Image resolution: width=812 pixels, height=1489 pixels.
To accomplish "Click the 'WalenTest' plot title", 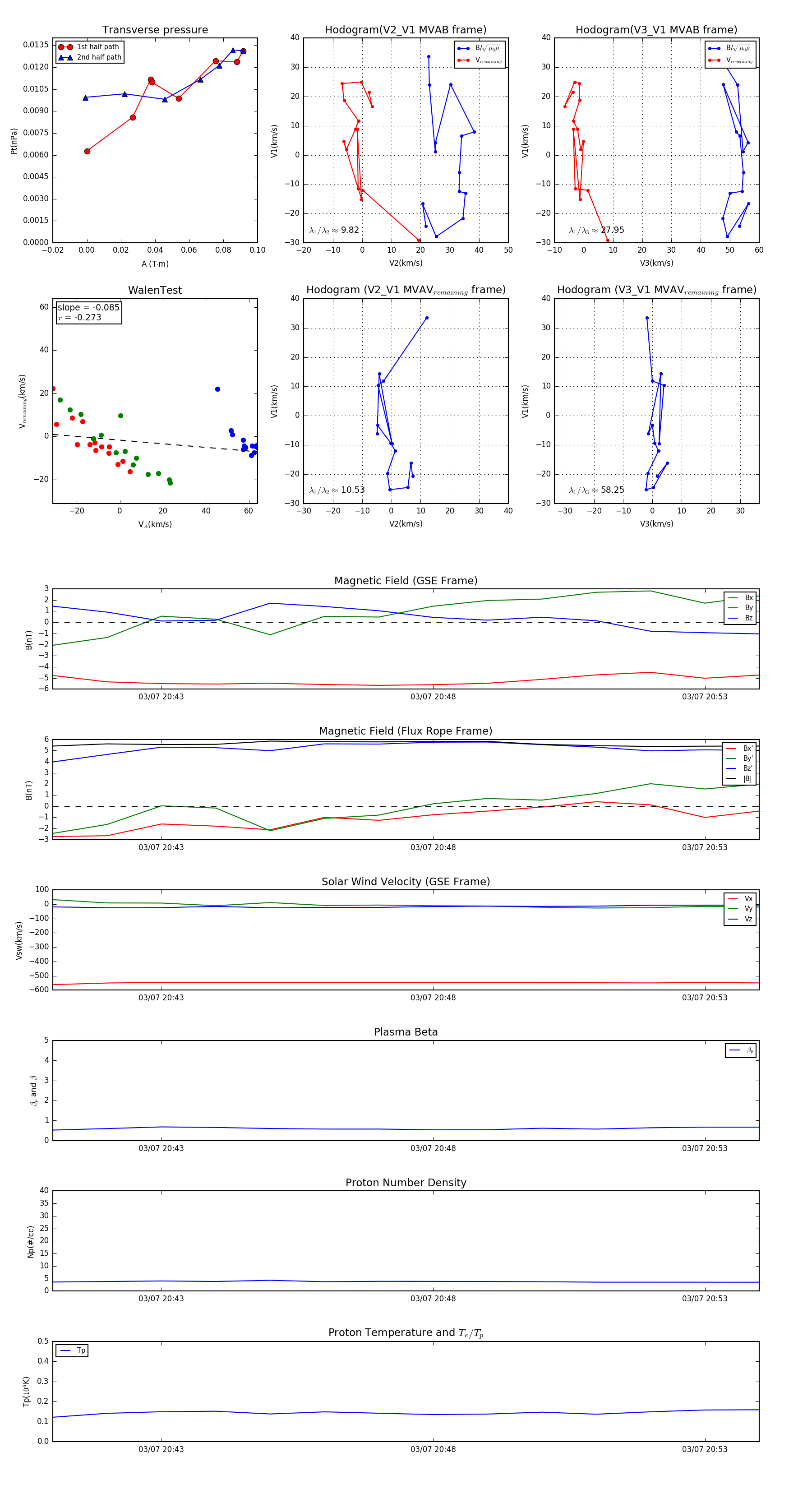I will [x=155, y=290].
